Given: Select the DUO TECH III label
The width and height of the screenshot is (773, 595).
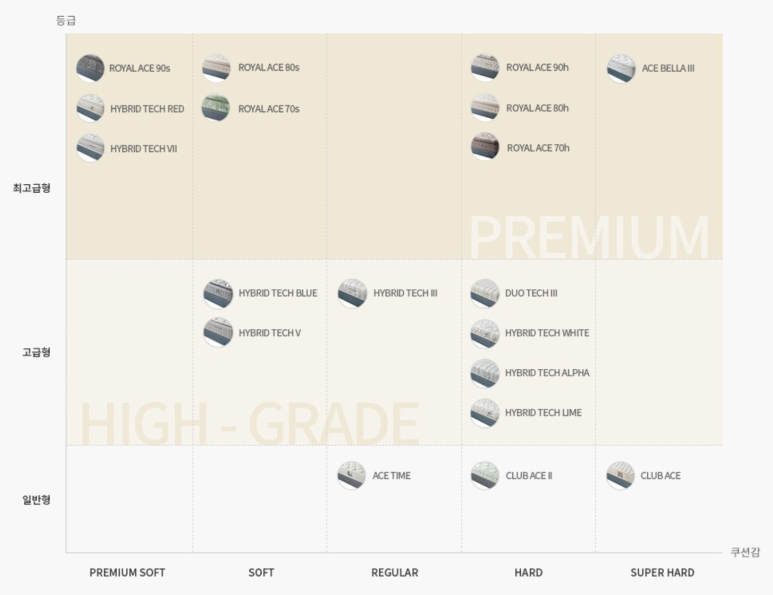Looking at the screenshot, I should [x=531, y=293].
